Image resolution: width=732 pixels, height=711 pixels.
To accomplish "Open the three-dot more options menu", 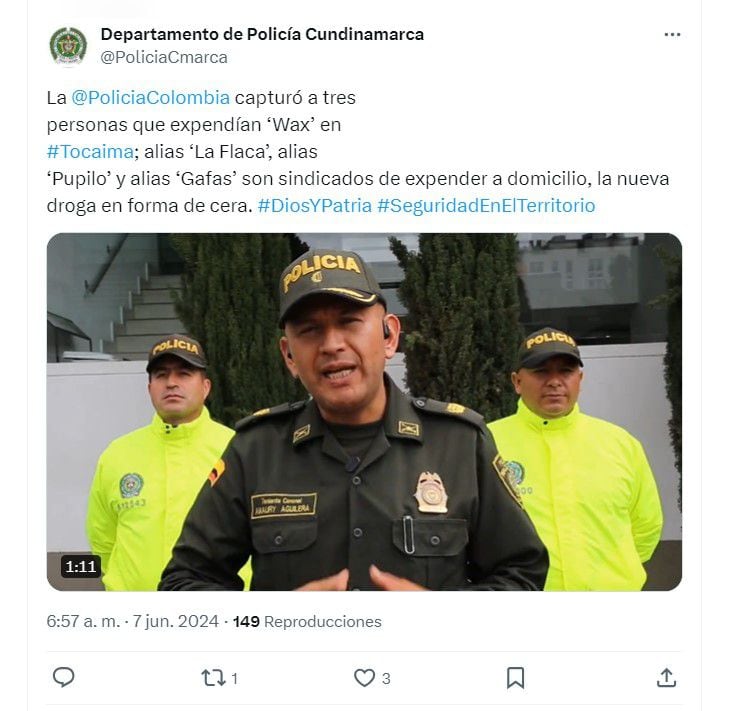I will 672,35.
